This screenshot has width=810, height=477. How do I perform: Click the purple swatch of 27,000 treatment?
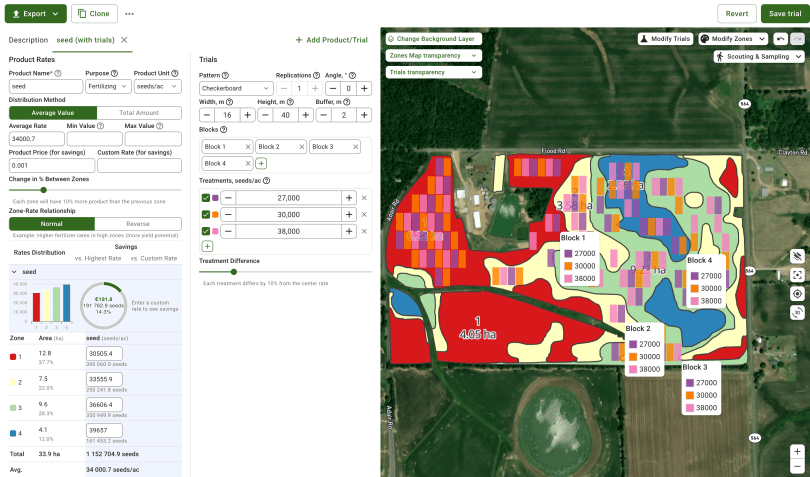pyautogui.click(x=215, y=198)
